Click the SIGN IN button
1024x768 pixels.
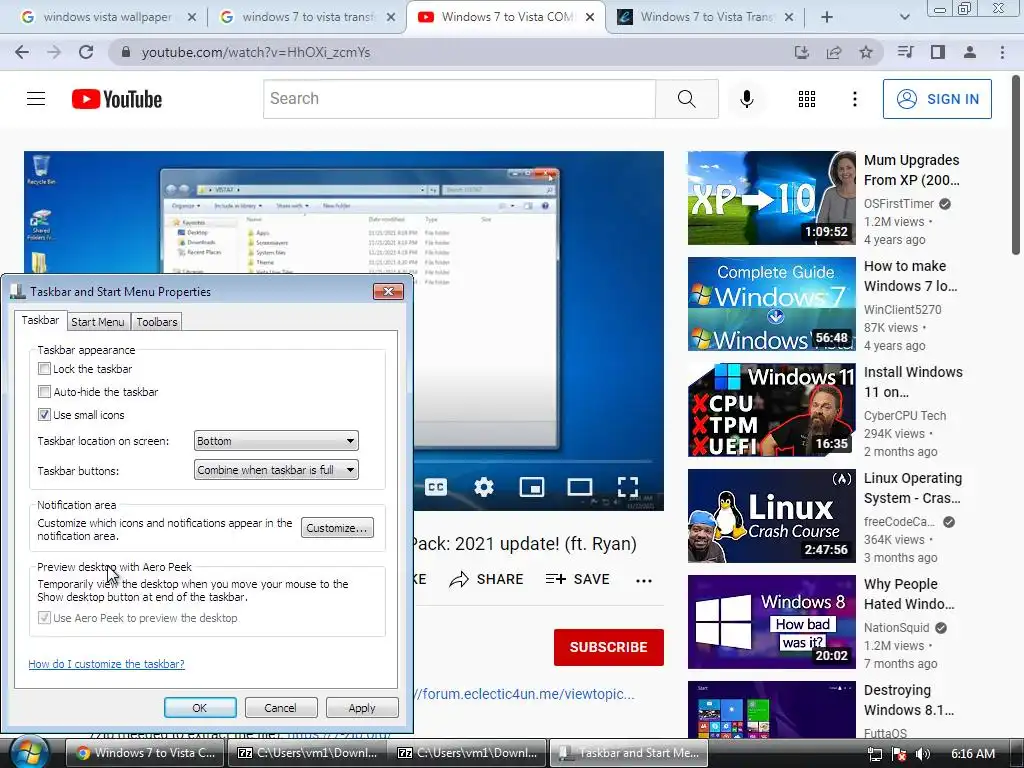(937, 99)
